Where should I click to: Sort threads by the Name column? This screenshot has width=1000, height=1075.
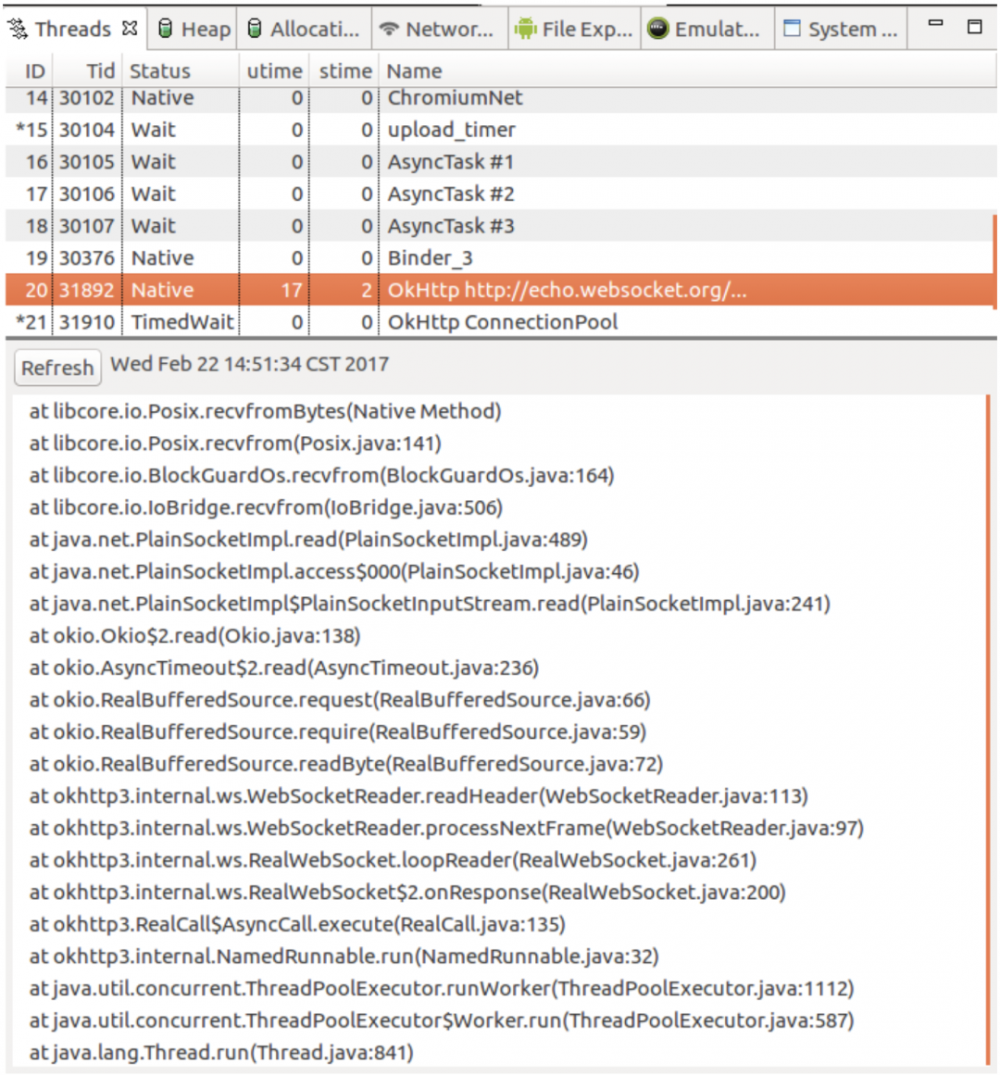point(413,71)
